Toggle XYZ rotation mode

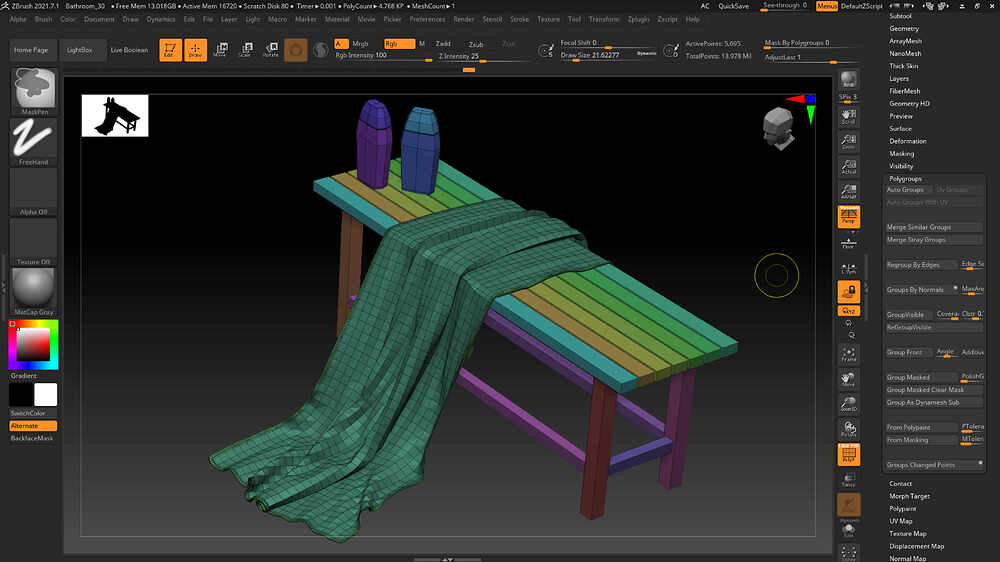[848, 311]
